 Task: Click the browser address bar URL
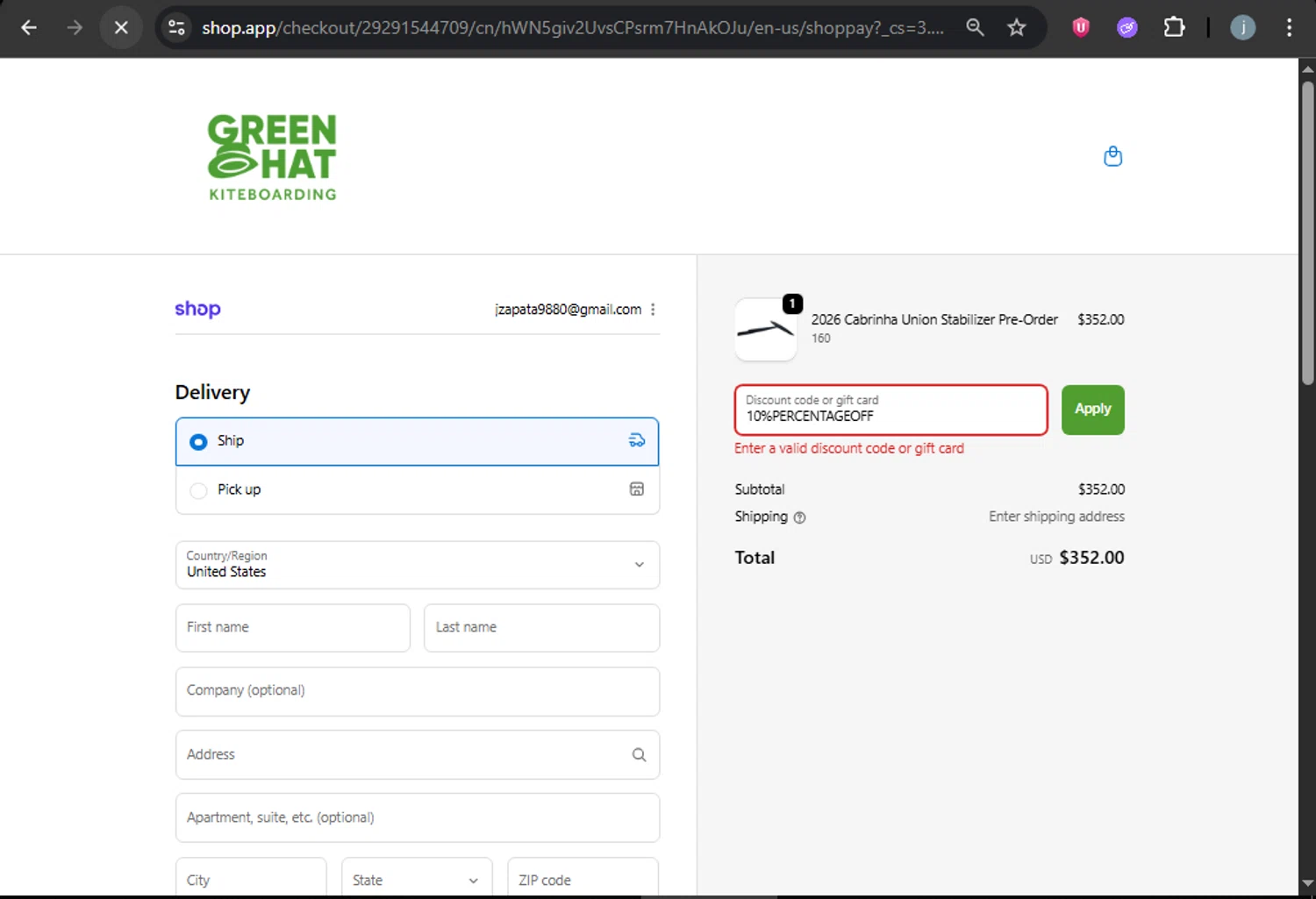pos(572,28)
